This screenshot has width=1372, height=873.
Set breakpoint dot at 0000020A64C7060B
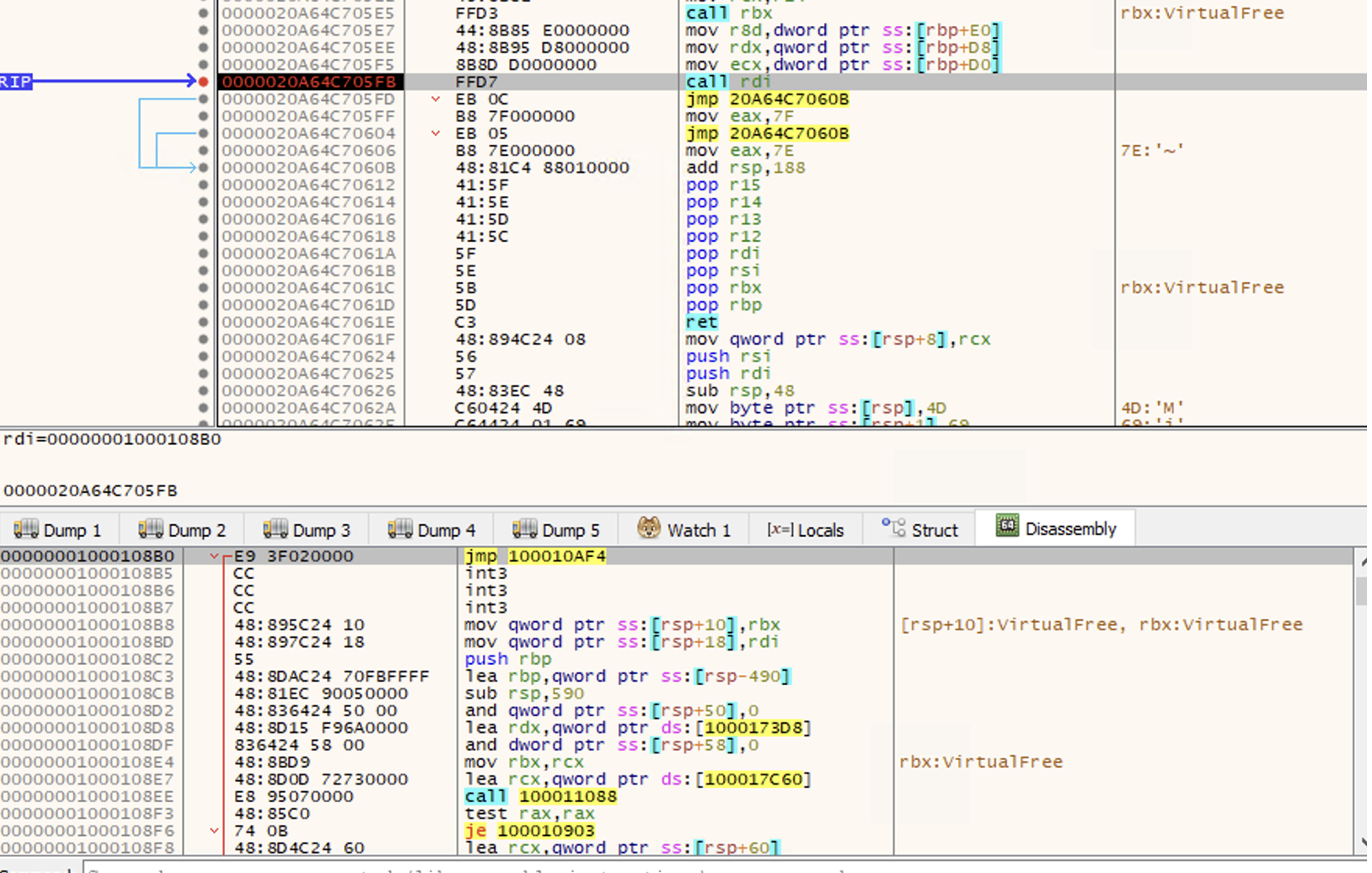(x=203, y=168)
